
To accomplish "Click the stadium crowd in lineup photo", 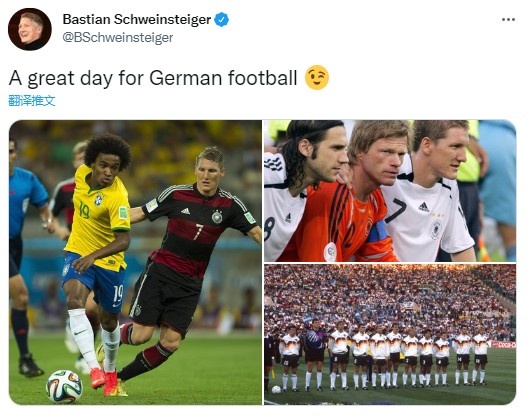I will coord(390,297).
